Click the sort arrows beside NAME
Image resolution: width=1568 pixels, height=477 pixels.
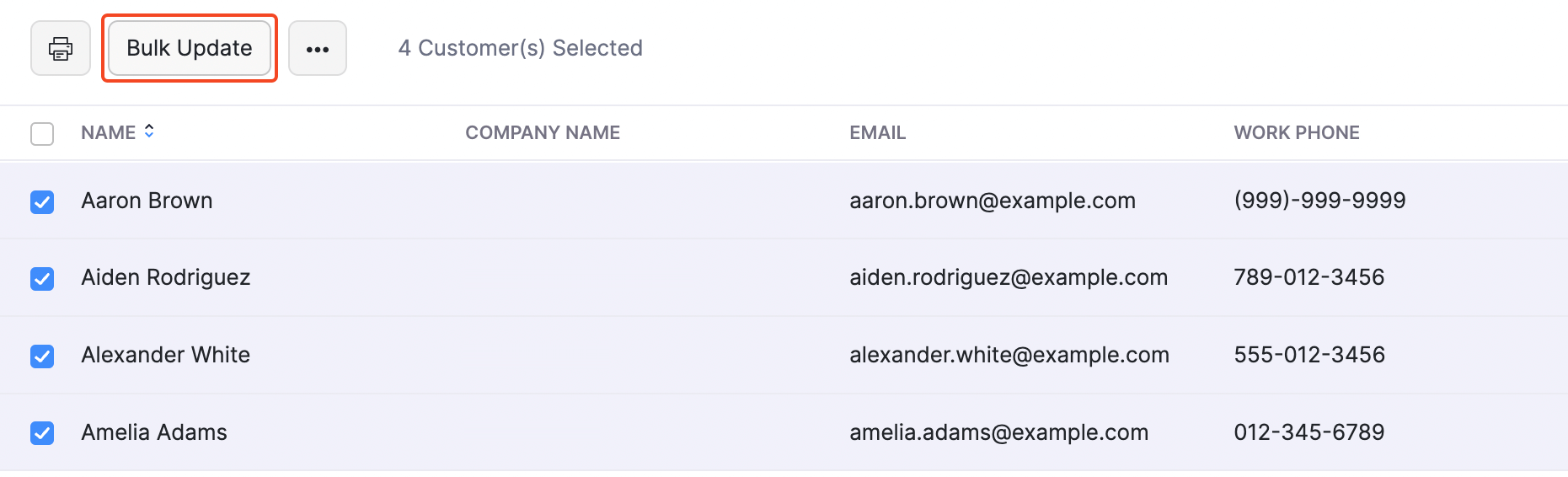(x=149, y=131)
